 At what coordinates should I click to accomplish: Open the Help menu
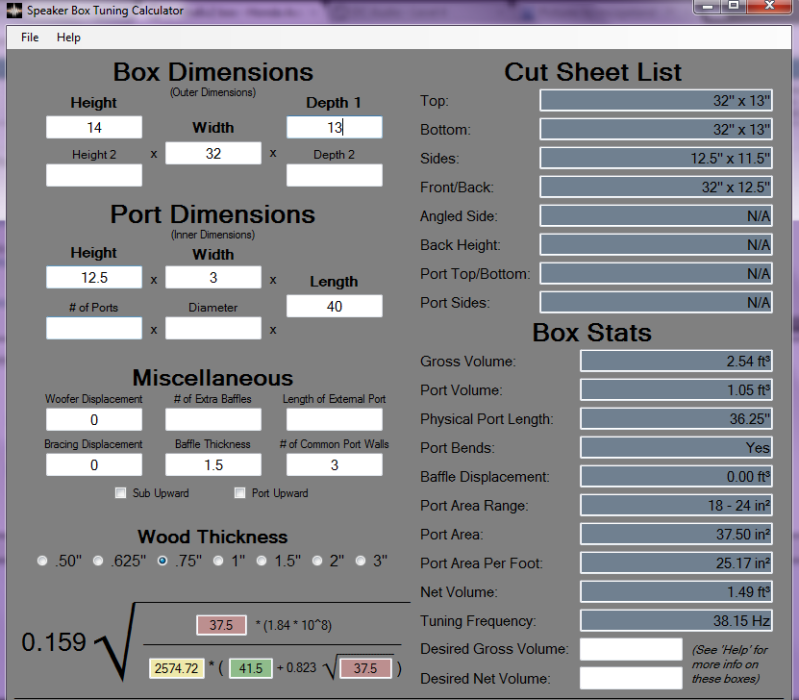tap(68, 37)
